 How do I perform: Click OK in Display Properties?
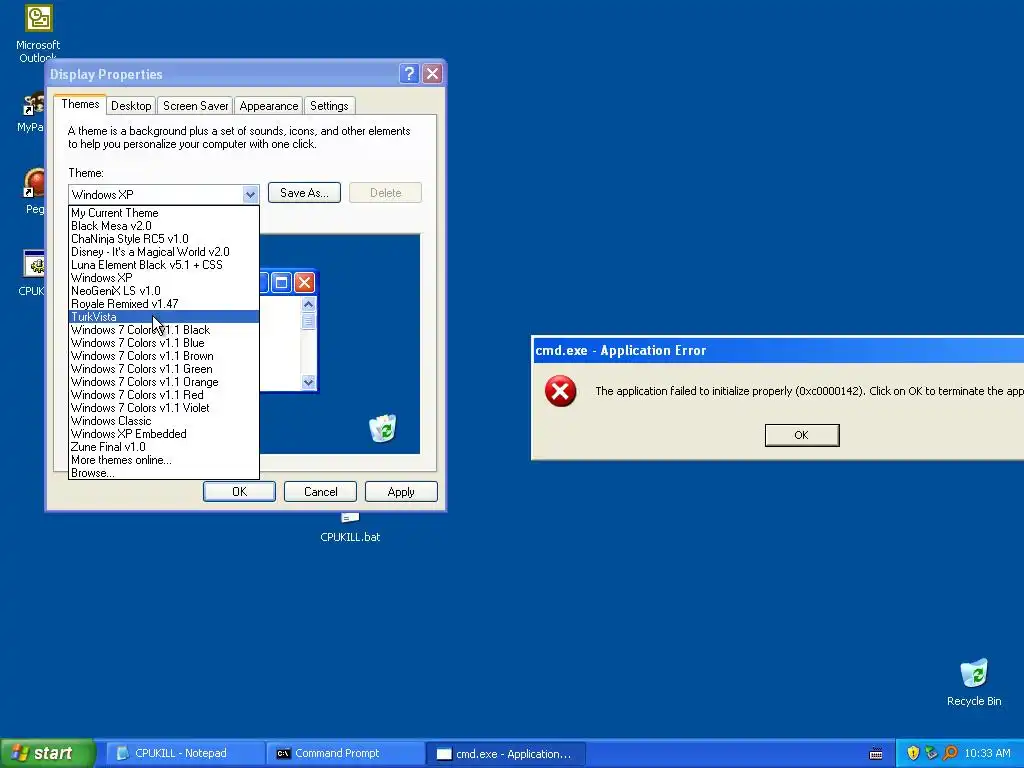239,492
